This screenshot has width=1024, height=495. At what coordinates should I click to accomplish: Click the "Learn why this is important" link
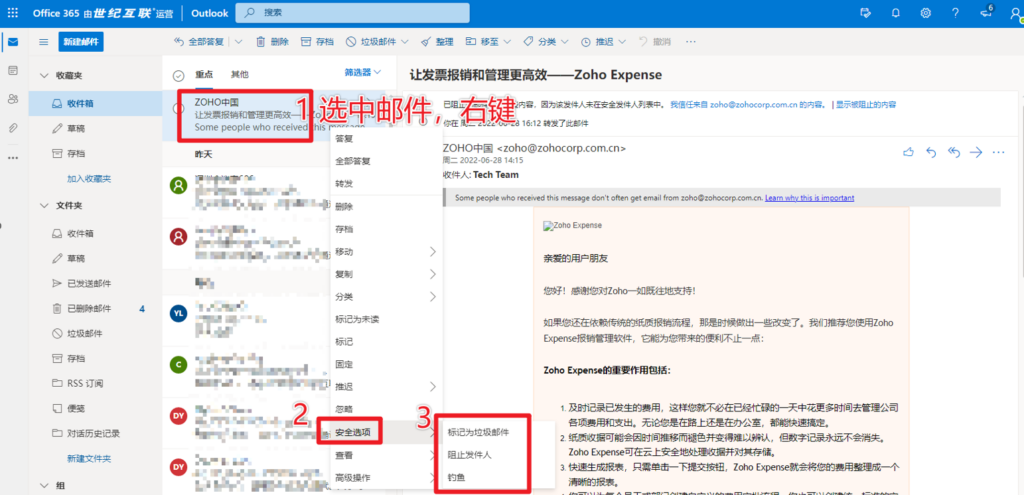coord(809,198)
